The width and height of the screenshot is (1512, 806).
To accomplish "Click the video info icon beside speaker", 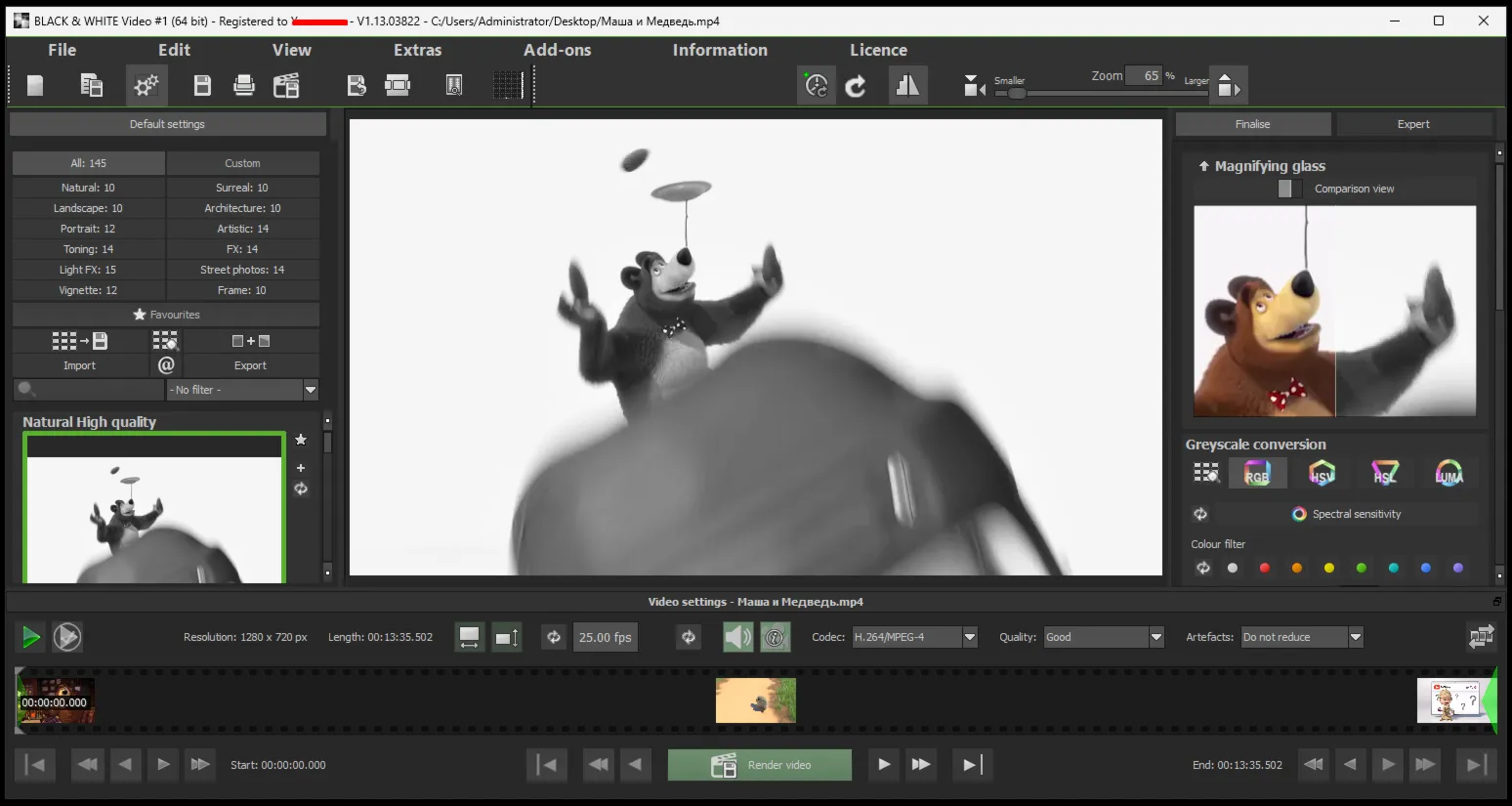I will point(775,637).
